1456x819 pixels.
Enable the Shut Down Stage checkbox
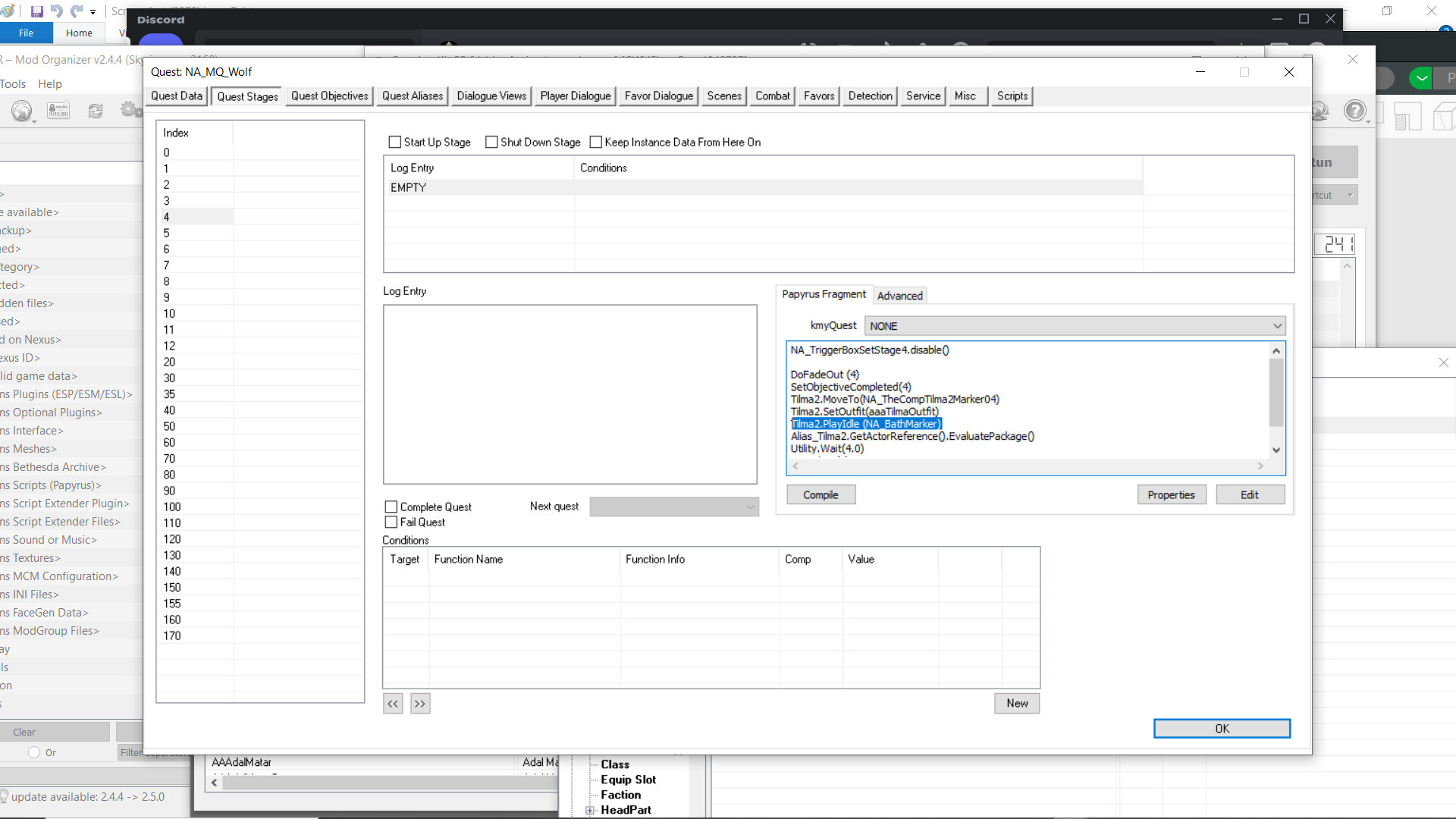(491, 142)
